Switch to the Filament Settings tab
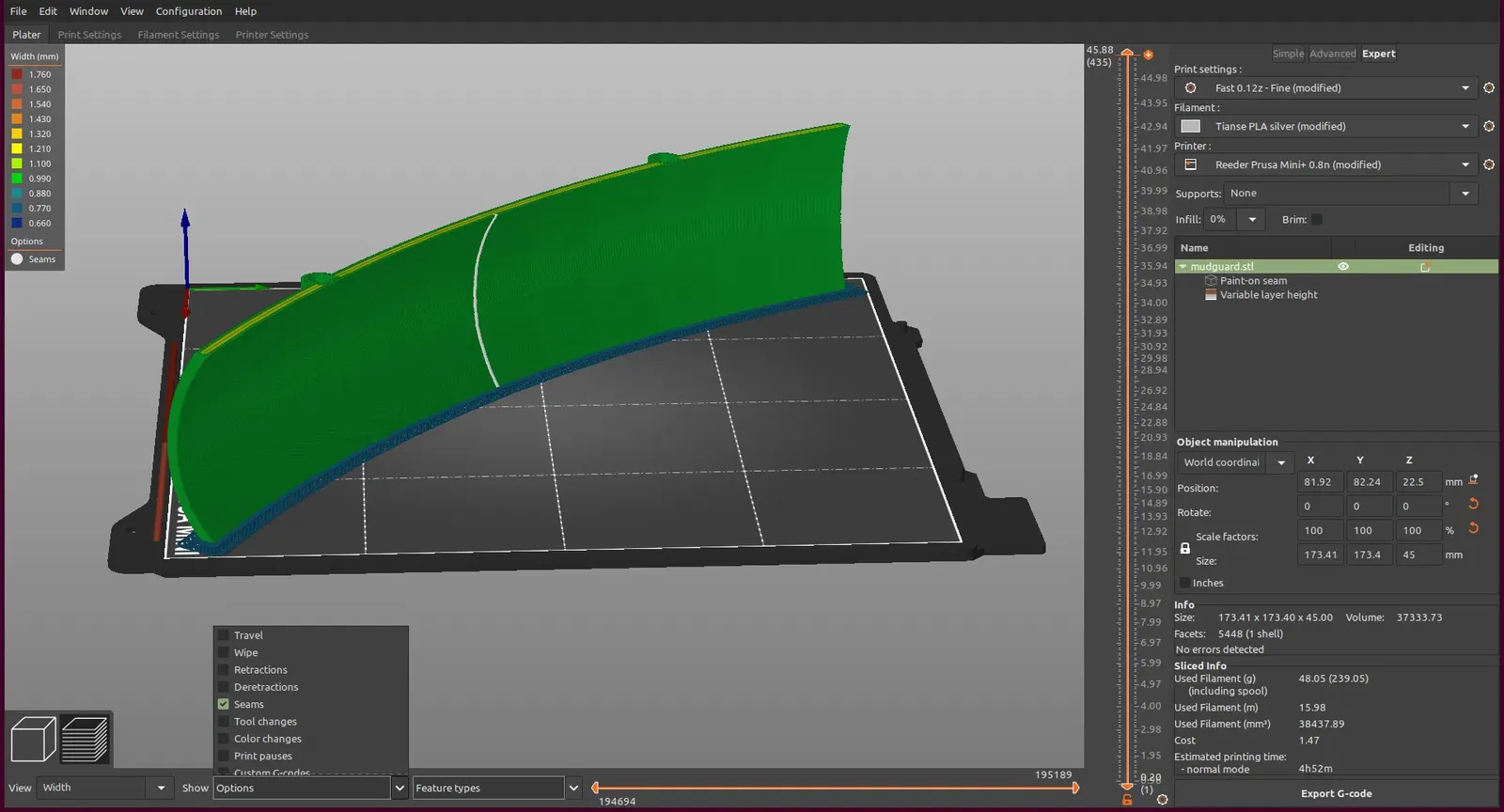 179,35
